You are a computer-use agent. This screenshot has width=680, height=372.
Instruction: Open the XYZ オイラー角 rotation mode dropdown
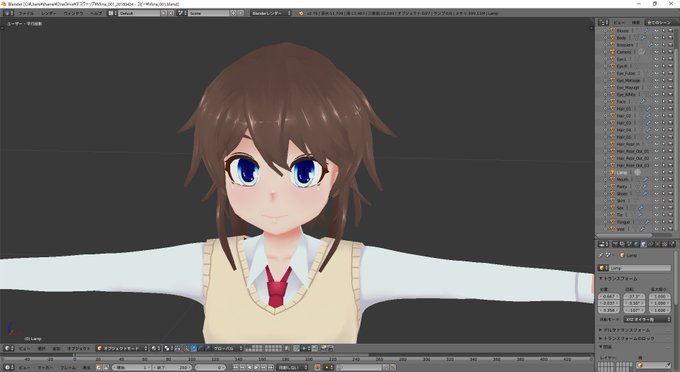pos(648,319)
